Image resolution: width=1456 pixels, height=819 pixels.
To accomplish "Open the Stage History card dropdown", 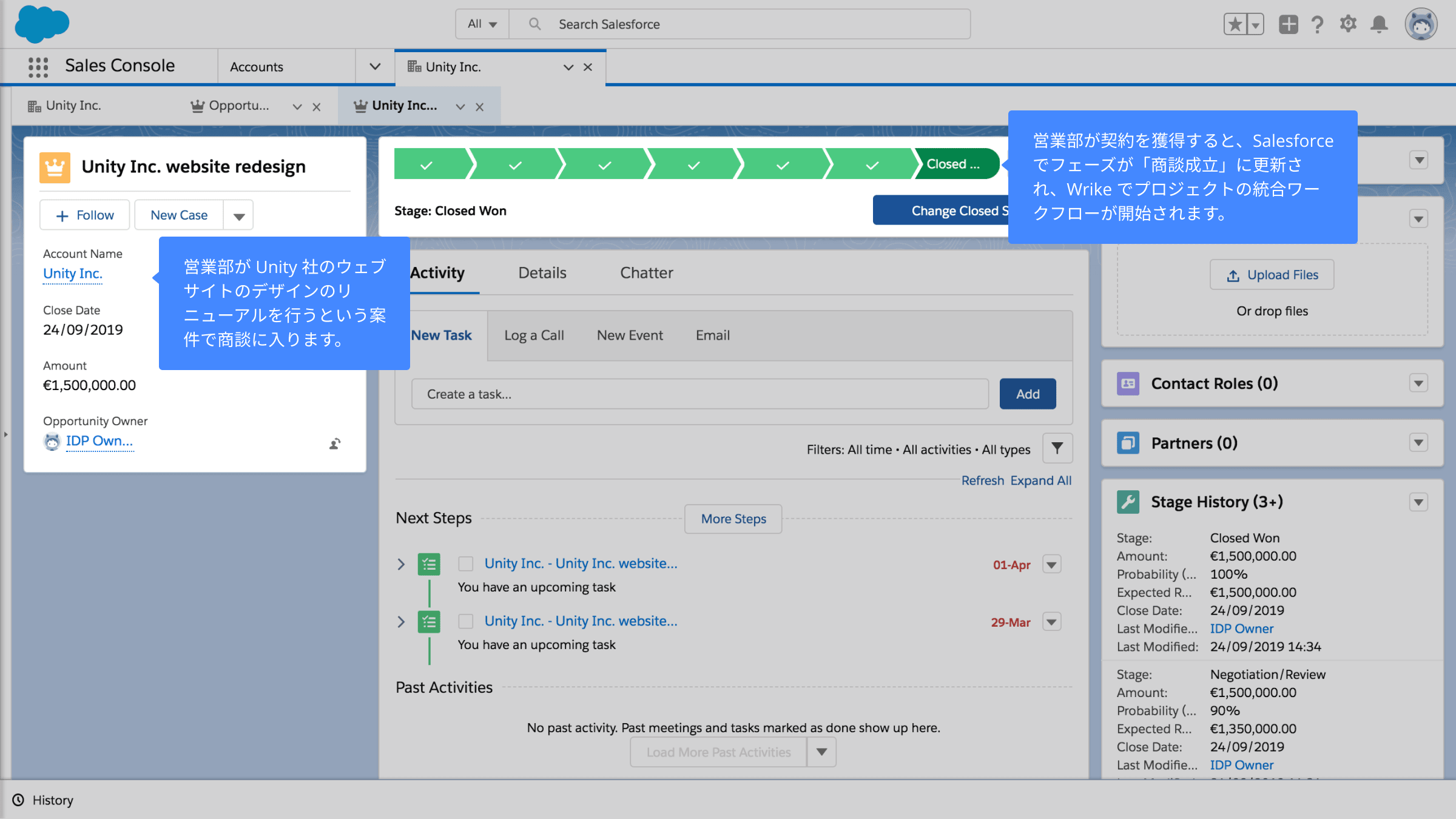I will (1418, 502).
